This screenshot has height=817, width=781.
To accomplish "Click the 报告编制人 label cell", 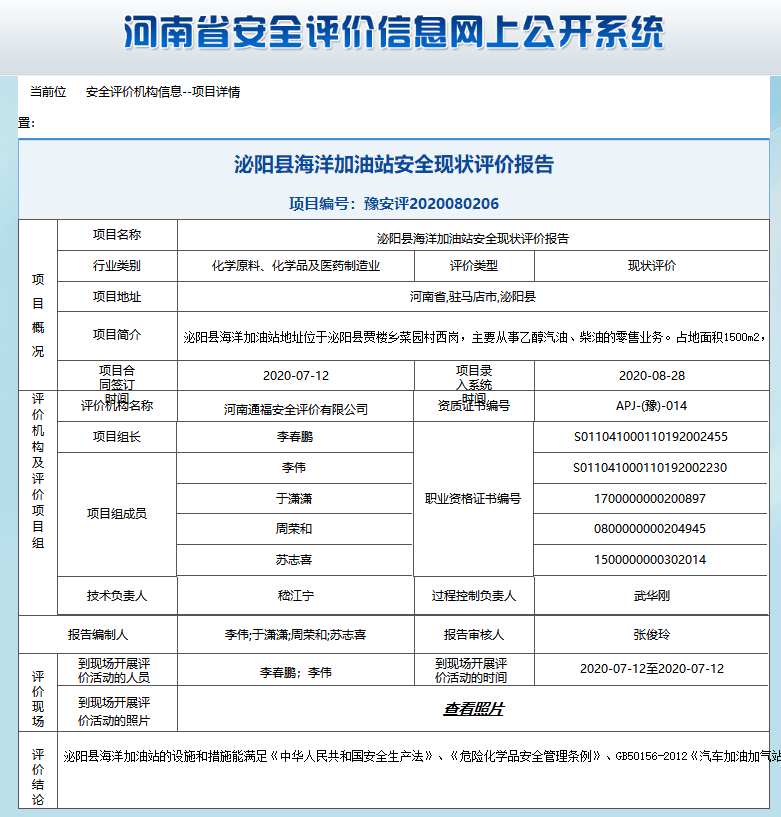I will tap(98, 635).
